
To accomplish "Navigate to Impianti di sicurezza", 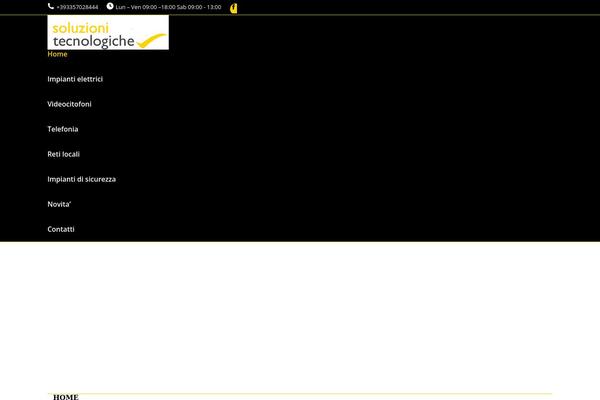I will 82,179.
